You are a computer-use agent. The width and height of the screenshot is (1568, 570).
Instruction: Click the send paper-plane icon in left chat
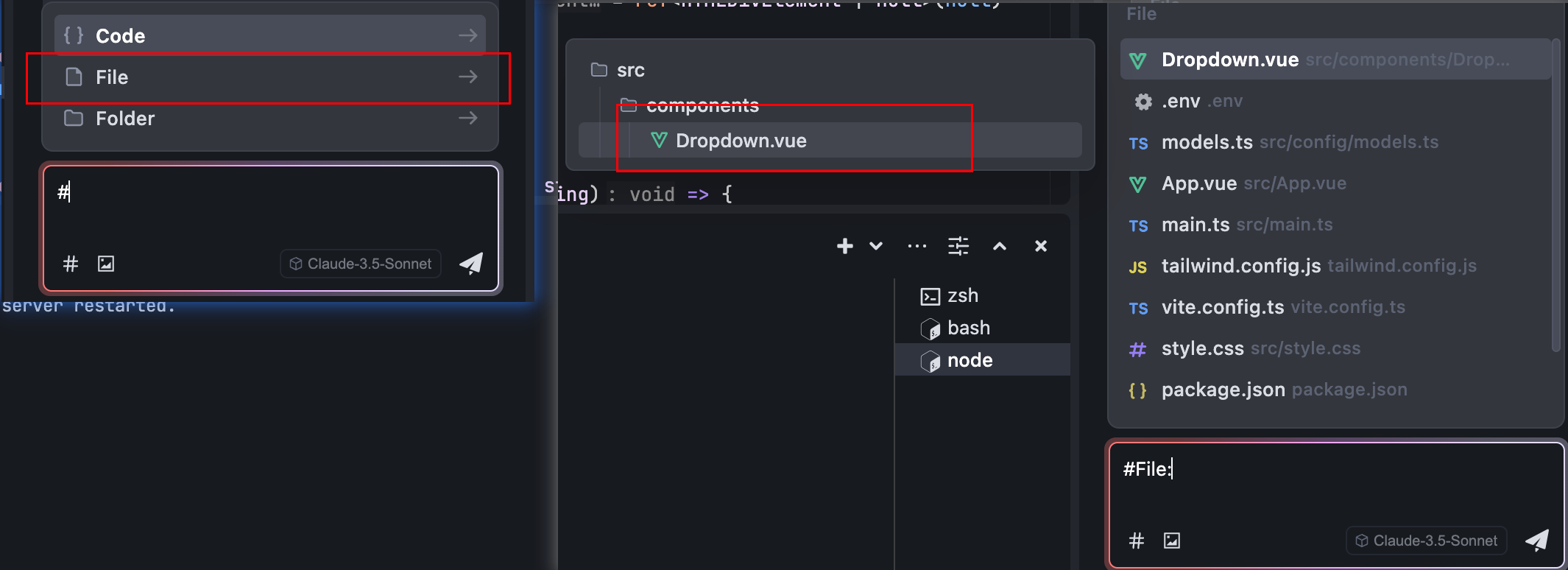471,264
